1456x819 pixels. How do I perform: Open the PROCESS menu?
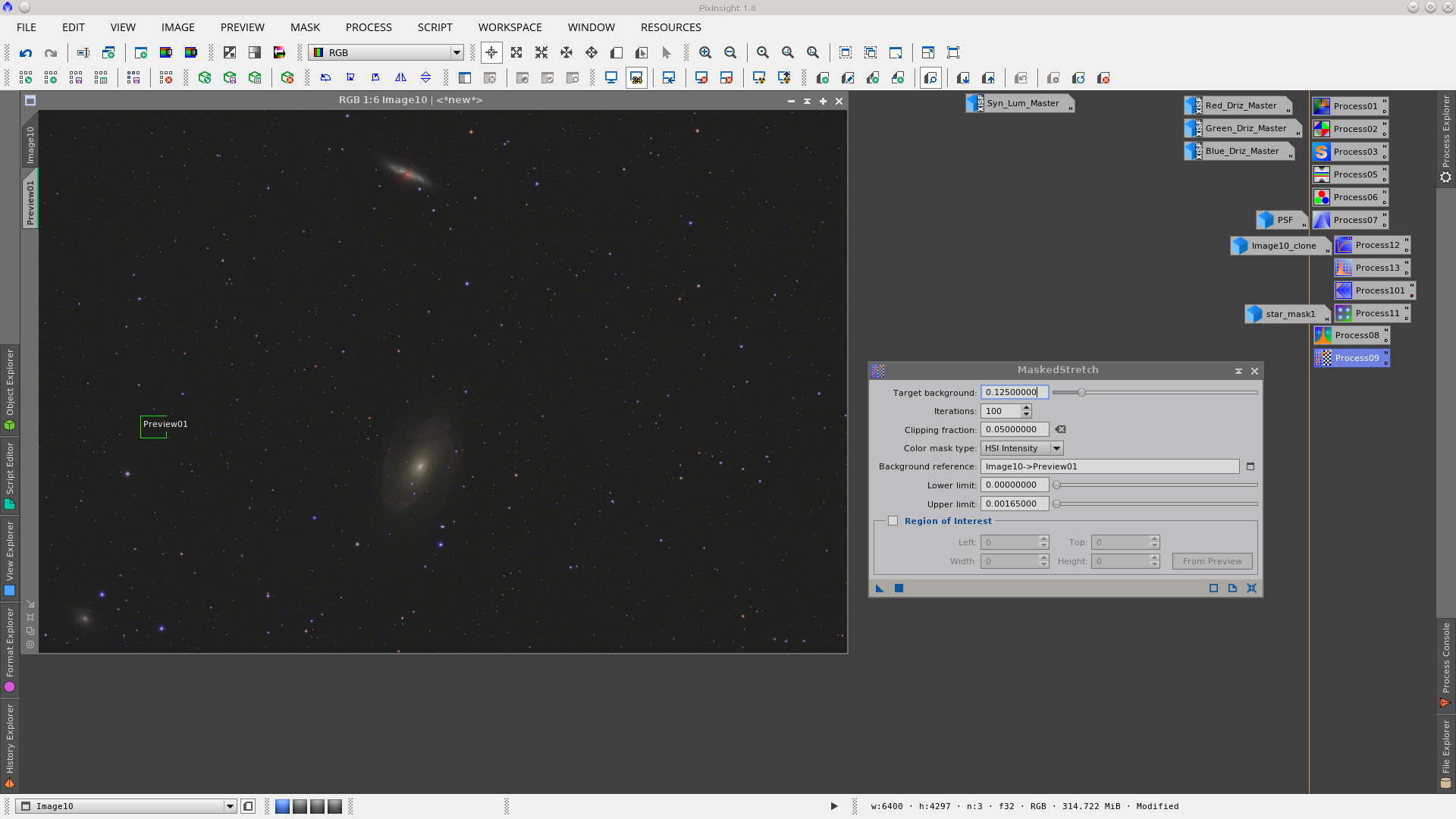click(x=368, y=27)
